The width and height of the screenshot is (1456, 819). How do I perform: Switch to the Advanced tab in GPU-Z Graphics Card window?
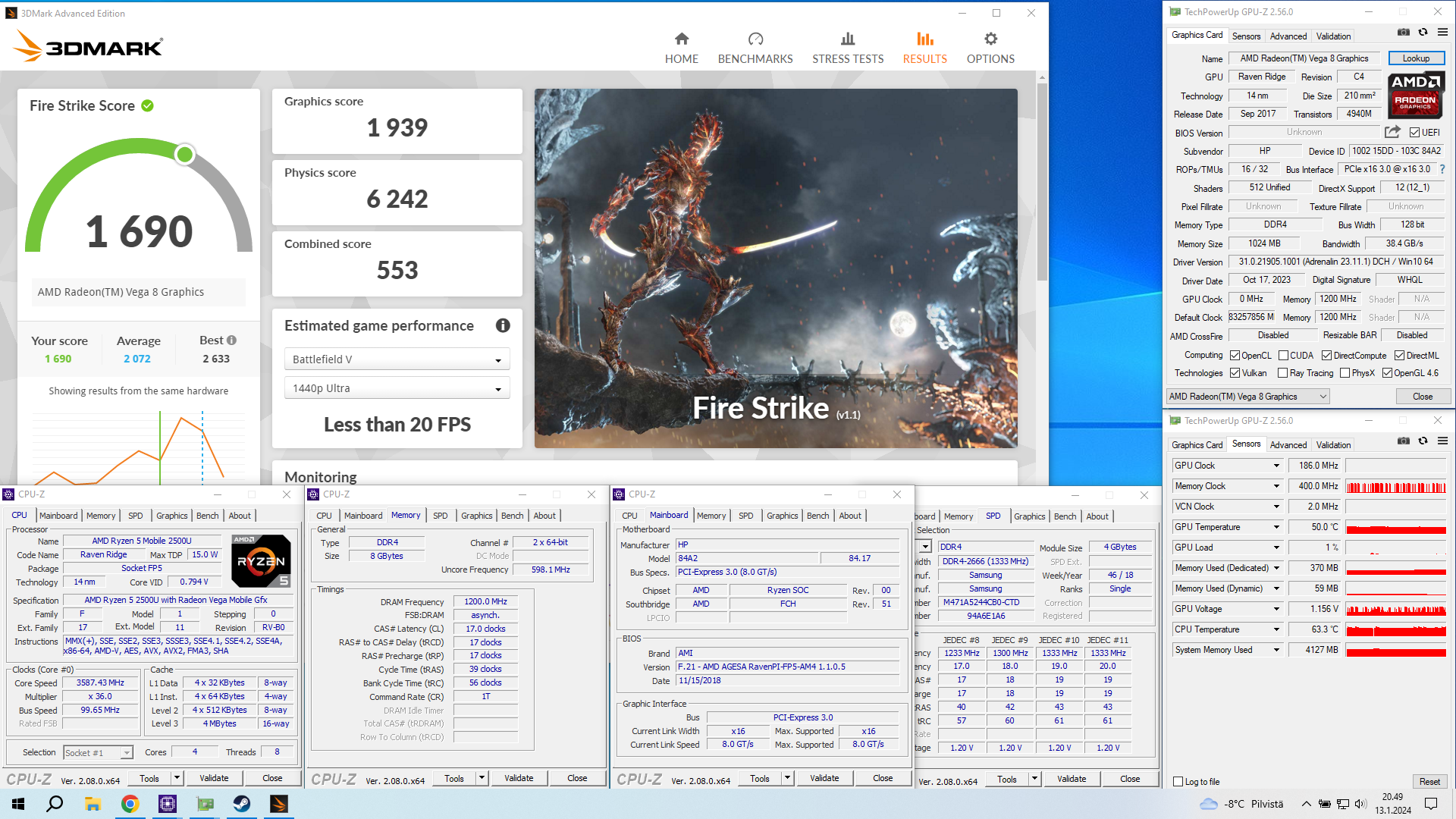(x=1288, y=36)
